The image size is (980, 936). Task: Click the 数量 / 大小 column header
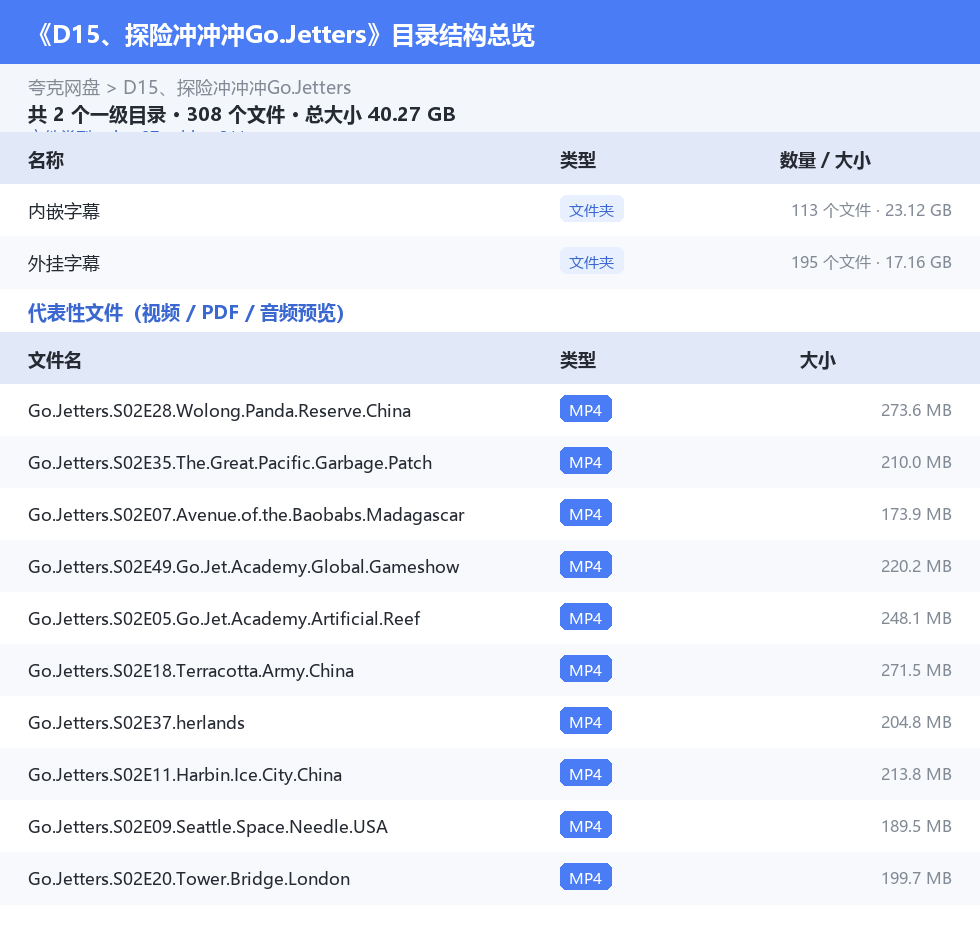coord(824,160)
